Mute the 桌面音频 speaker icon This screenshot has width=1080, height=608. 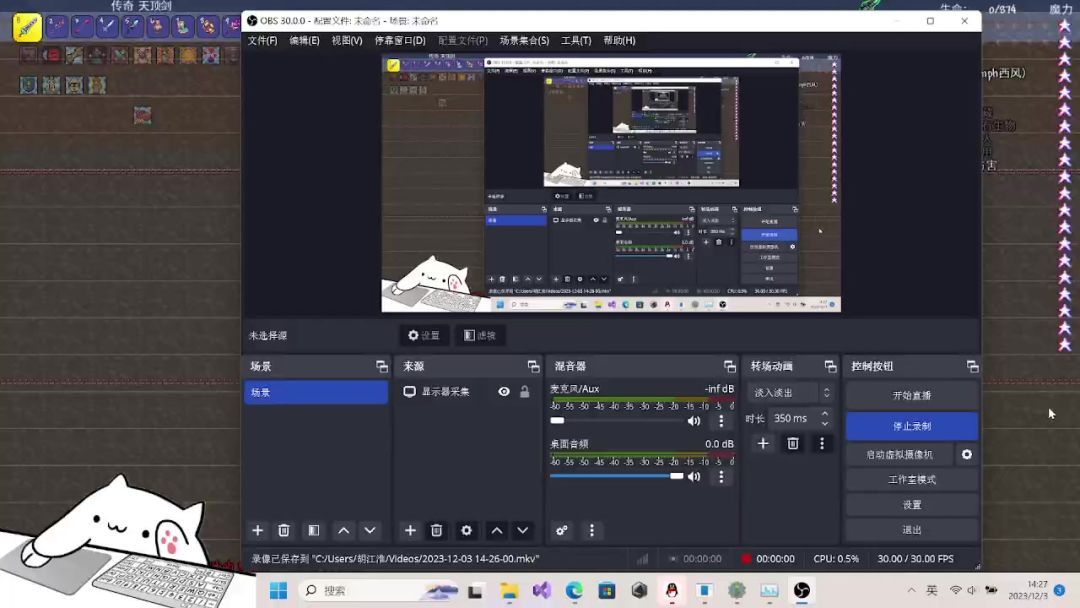click(694, 476)
